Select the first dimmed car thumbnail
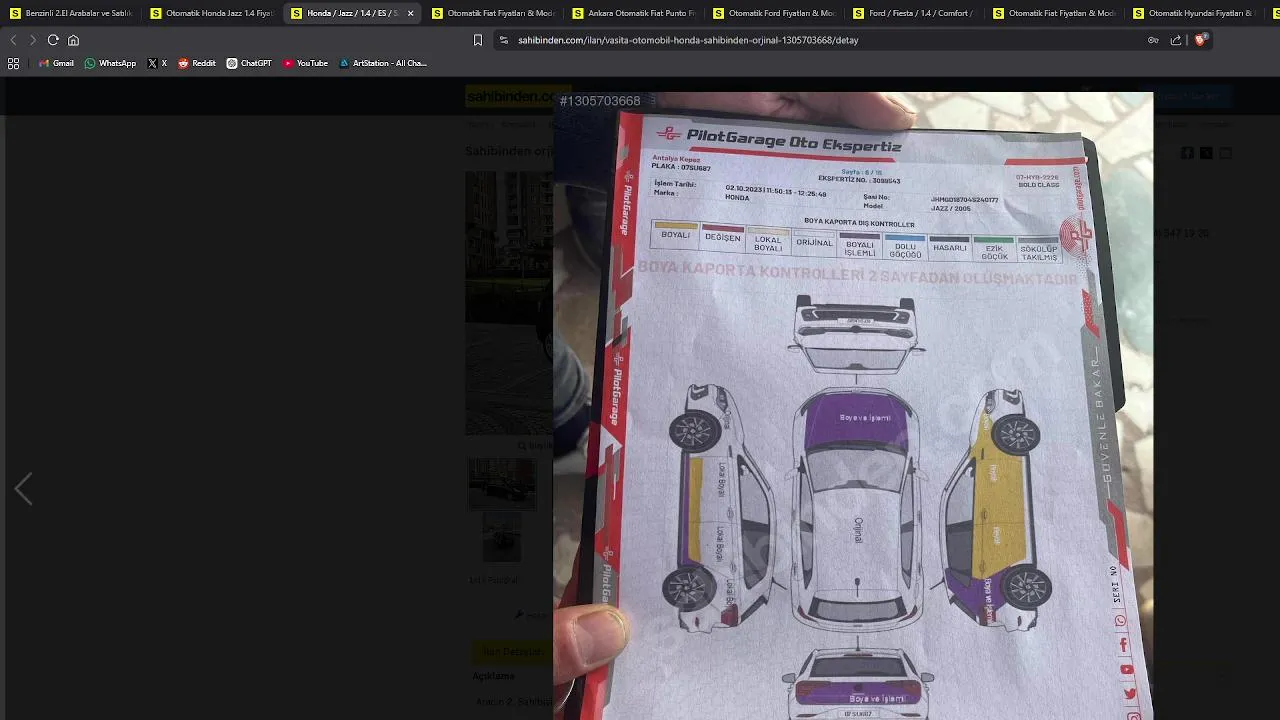This screenshot has height=720, width=1280. pyautogui.click(x=502, y=485)
